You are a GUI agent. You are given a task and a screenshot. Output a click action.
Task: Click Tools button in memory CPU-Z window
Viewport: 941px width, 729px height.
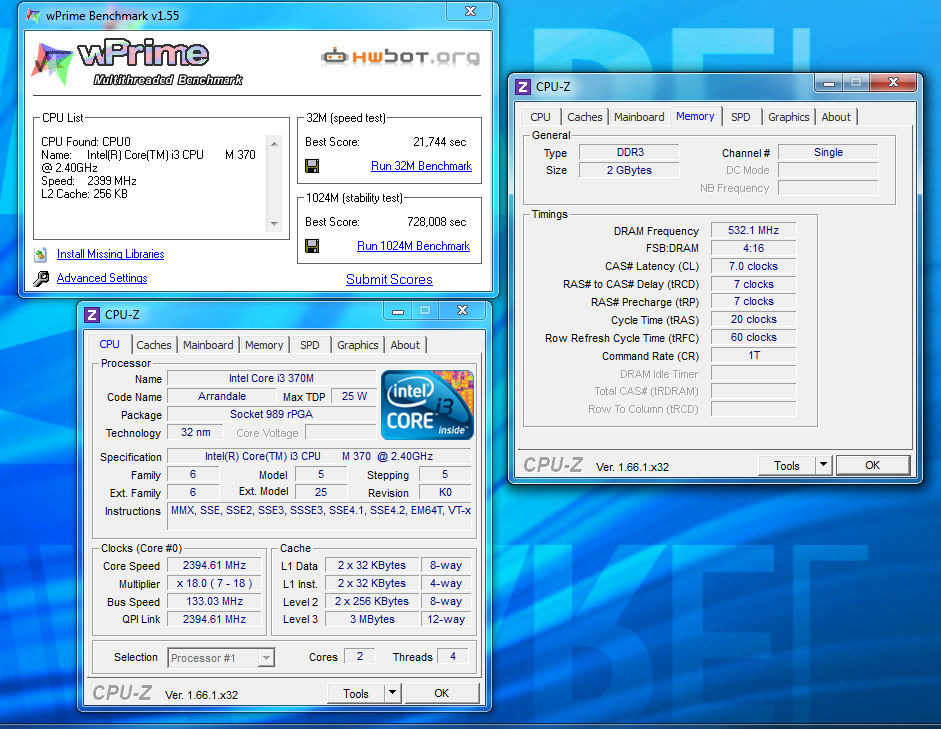[x=787, y=466]
